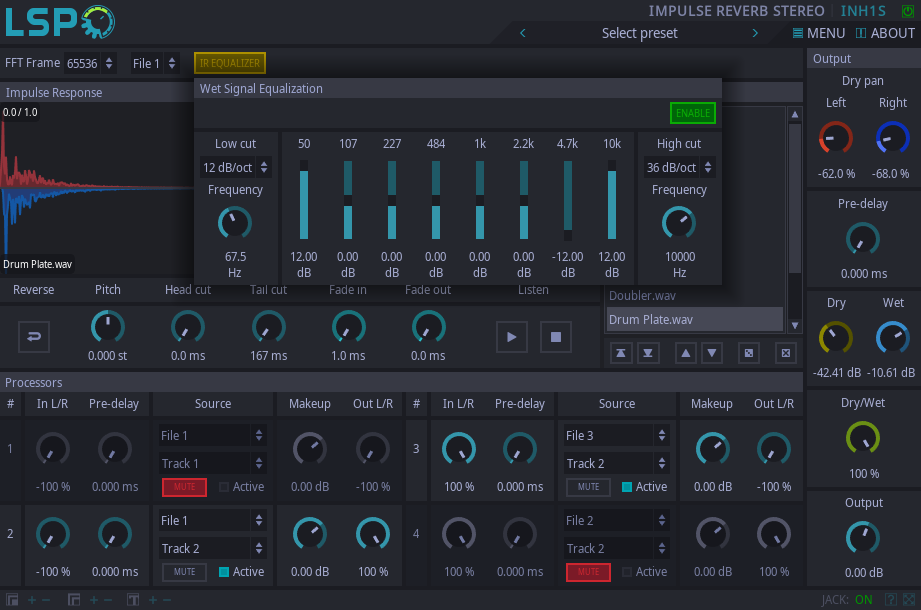Open the FFT Frame 65536 dropdown
This screenshot has height=610, width=921.
(90, 63)
